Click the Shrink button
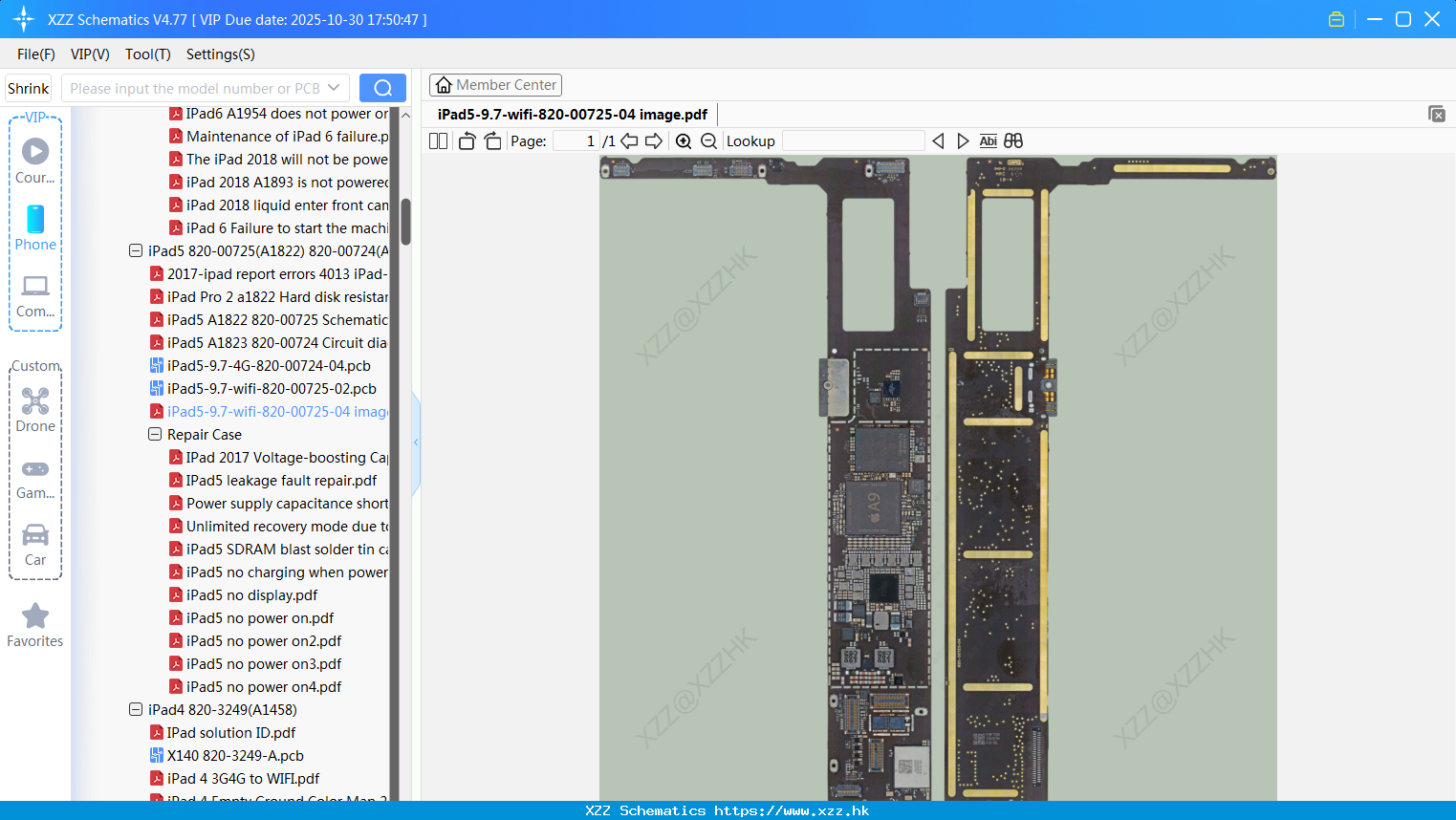This screenshot has width=1456, height=820. 29,88
